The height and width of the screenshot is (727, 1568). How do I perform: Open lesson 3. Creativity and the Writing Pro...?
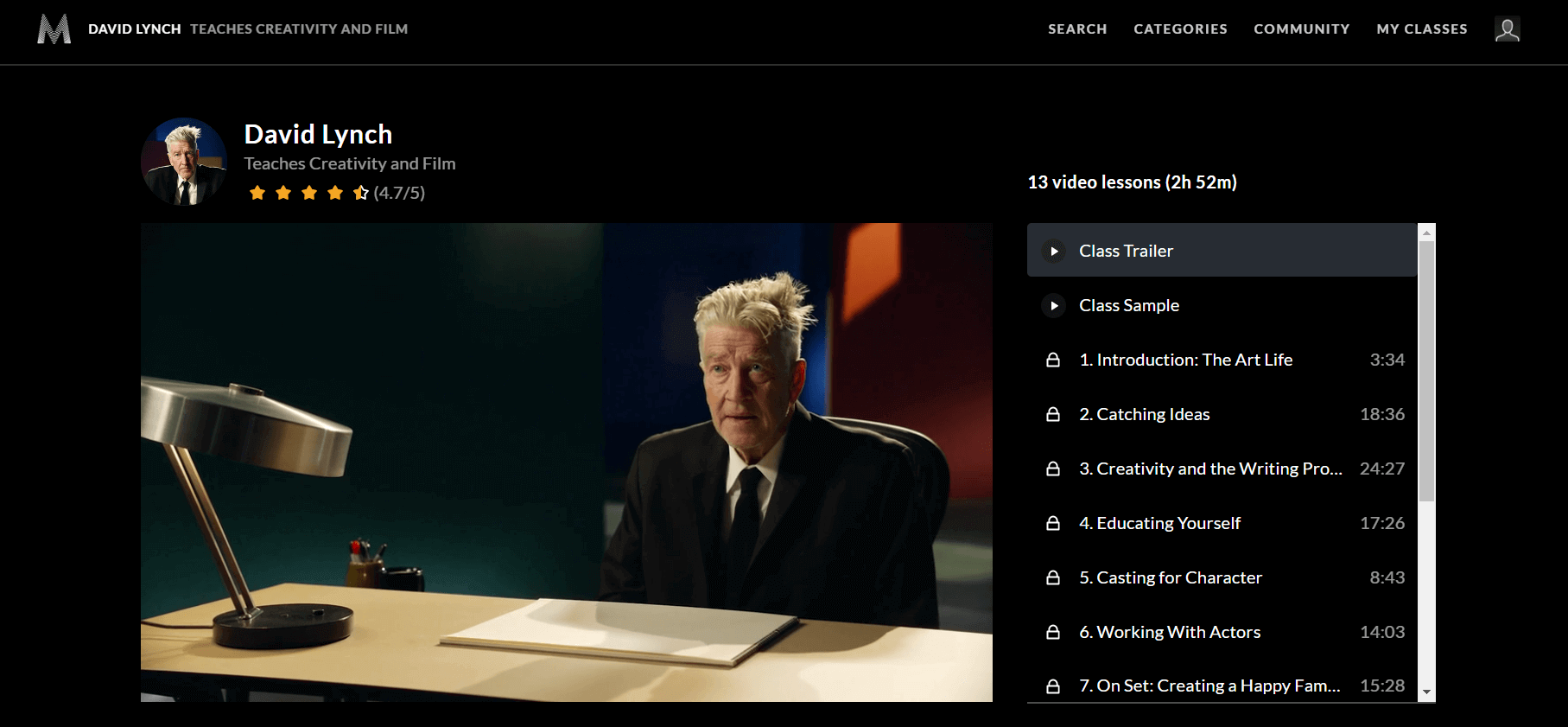(x=1222, y=469)
